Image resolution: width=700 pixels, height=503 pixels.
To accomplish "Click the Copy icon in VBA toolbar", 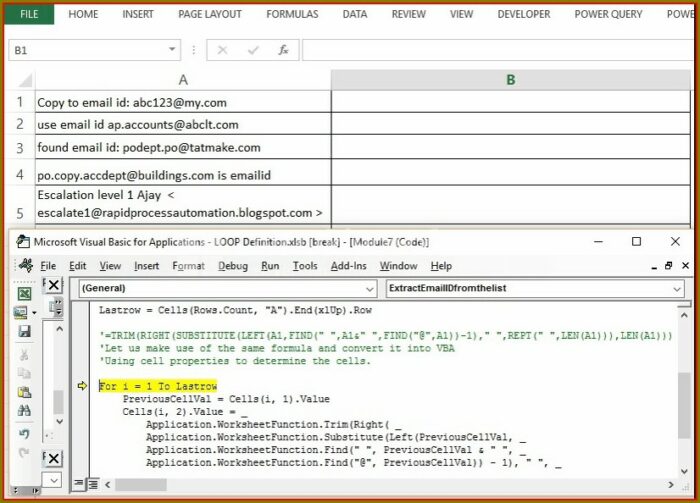I will (24, 373).
